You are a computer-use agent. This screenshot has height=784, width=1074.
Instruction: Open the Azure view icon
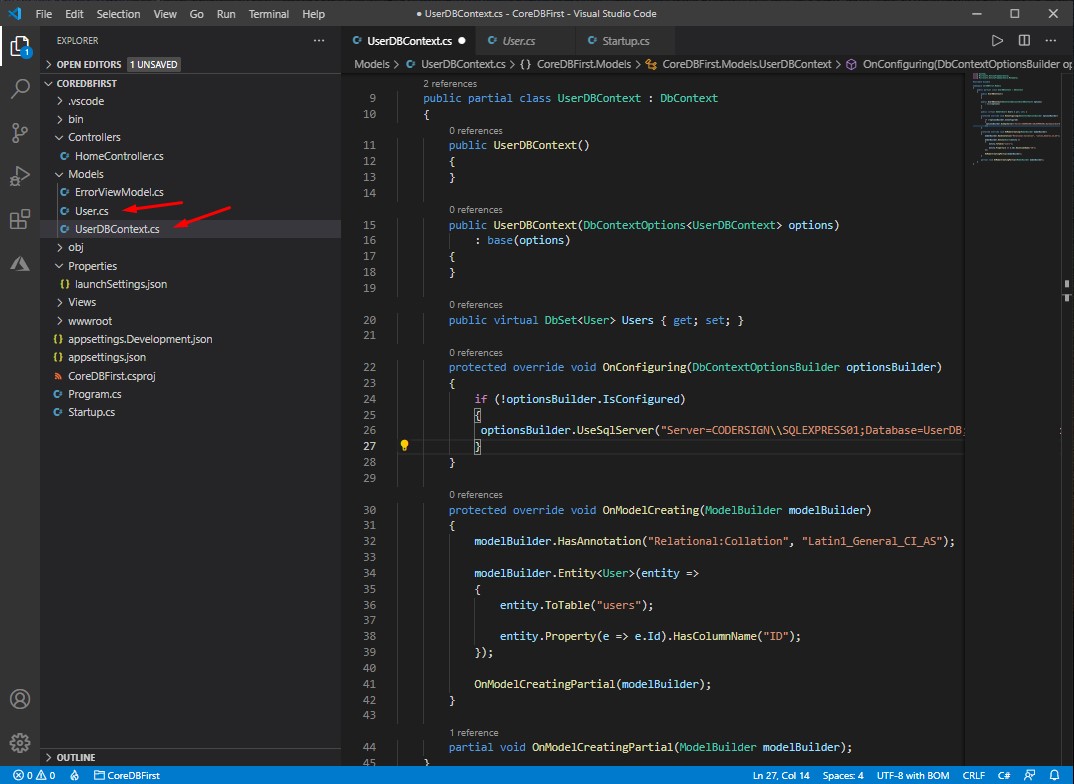pyautogui.click(x=20, y=263)
